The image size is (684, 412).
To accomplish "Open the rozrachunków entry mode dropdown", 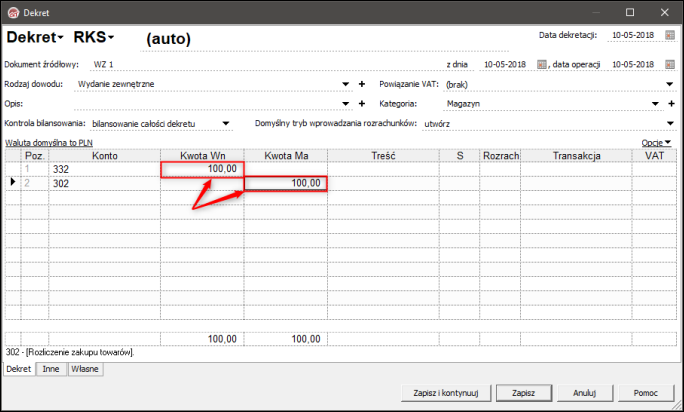I will pos(670,124).
